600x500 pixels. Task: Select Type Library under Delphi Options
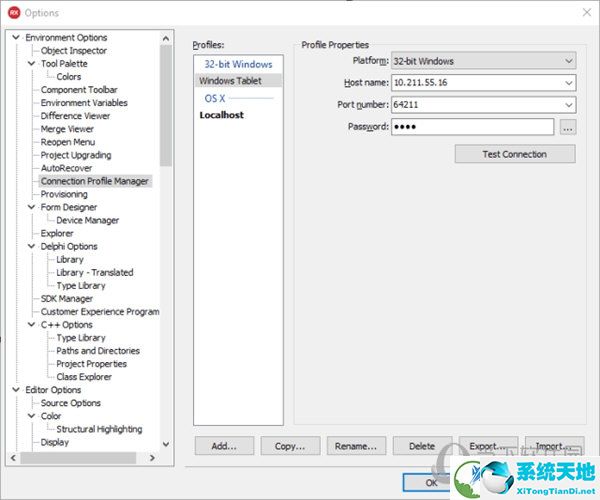coord(81,285)
